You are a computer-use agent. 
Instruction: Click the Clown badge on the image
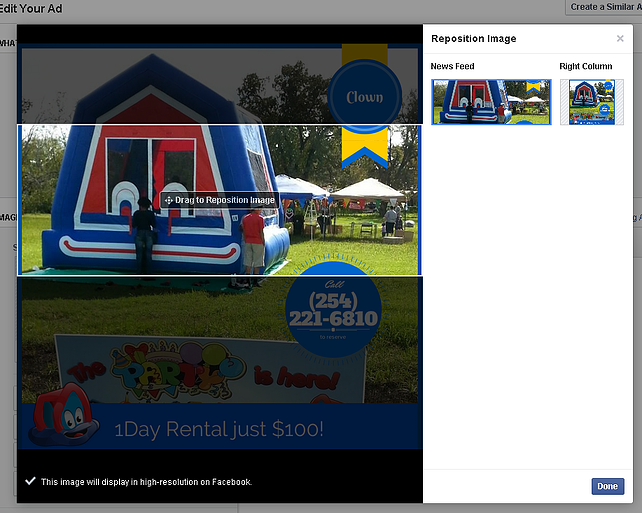365,97
